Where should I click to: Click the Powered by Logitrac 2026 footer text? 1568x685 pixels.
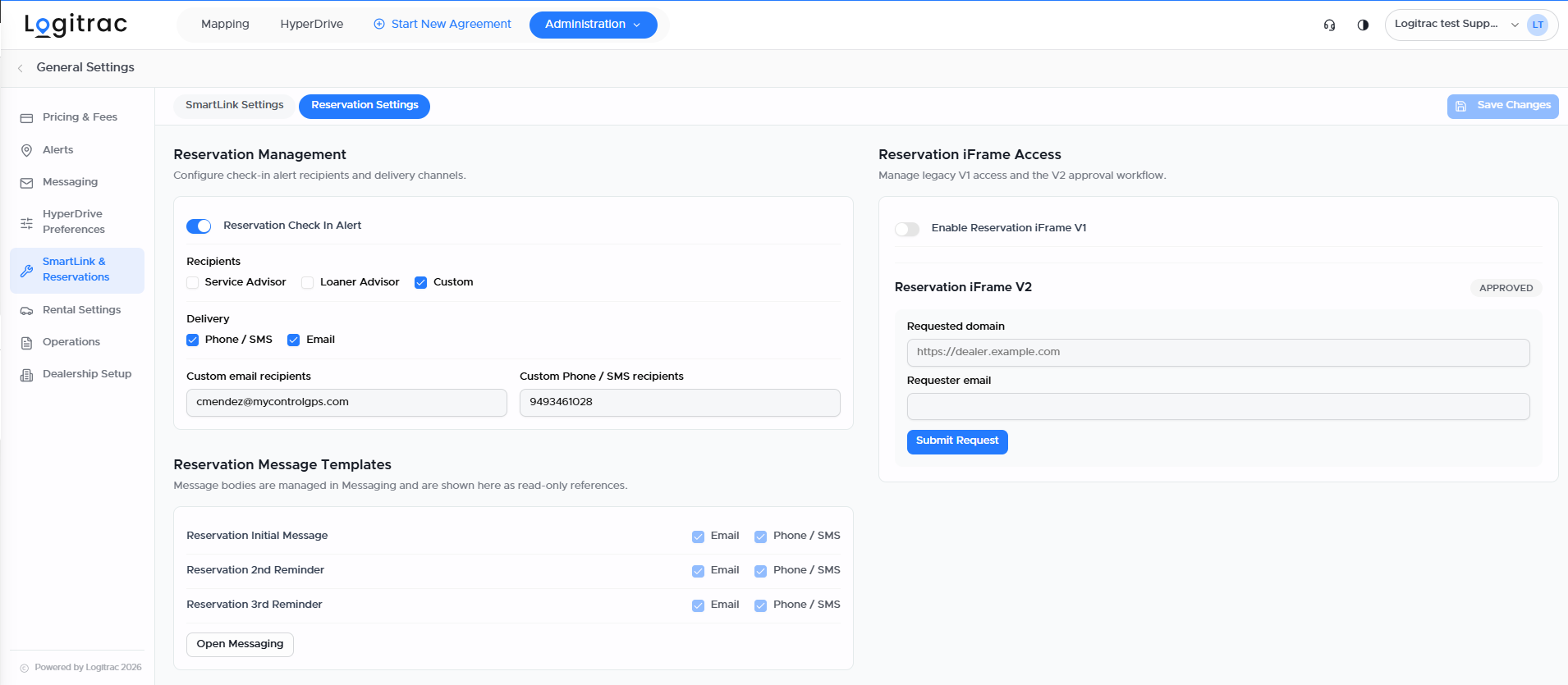(88, 668)
